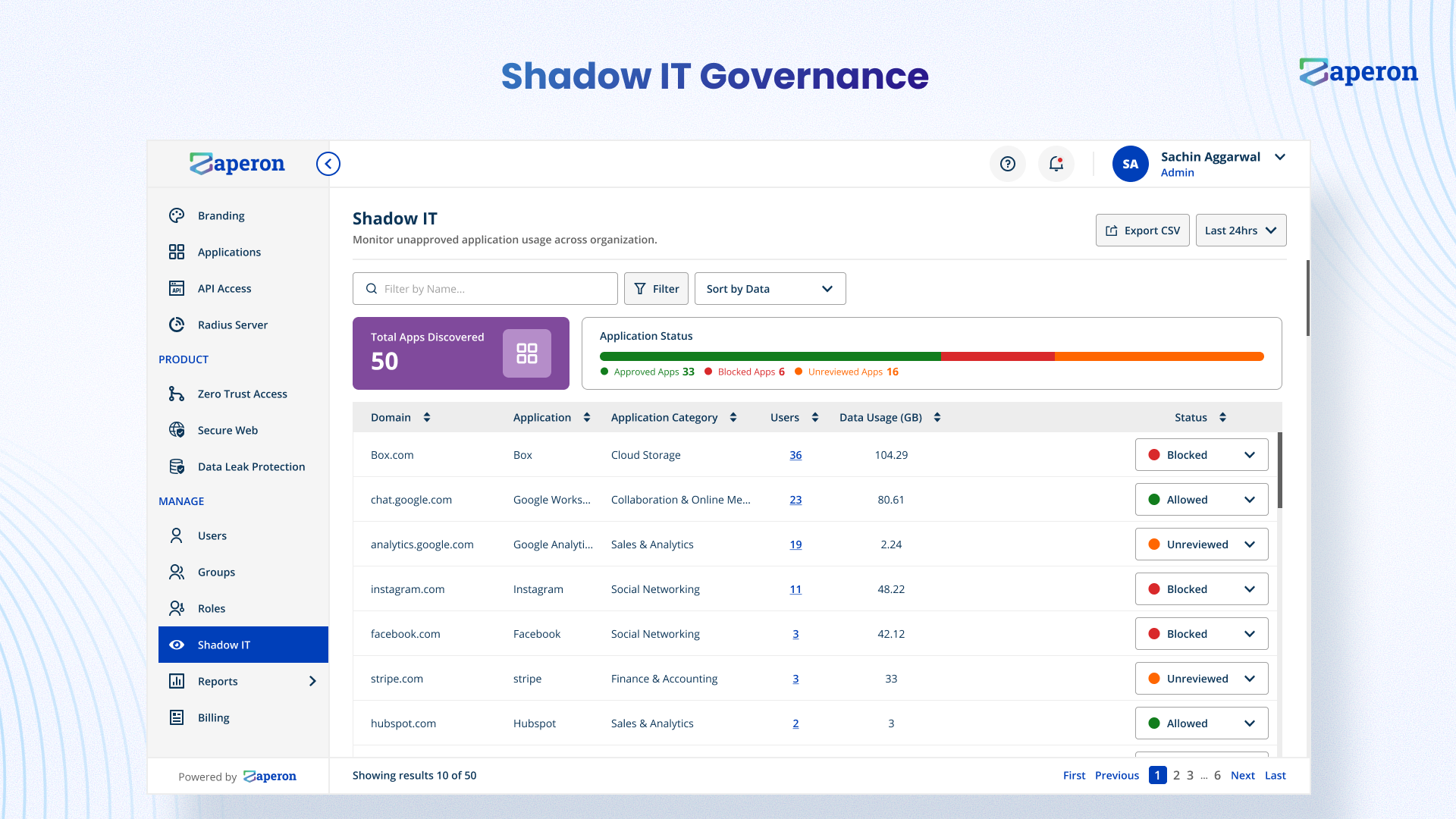Click the orange Unreviewed segment of status bar
Viewport: 1456px width, 819px height.
pyautogui.click(x=1159, y=356)
